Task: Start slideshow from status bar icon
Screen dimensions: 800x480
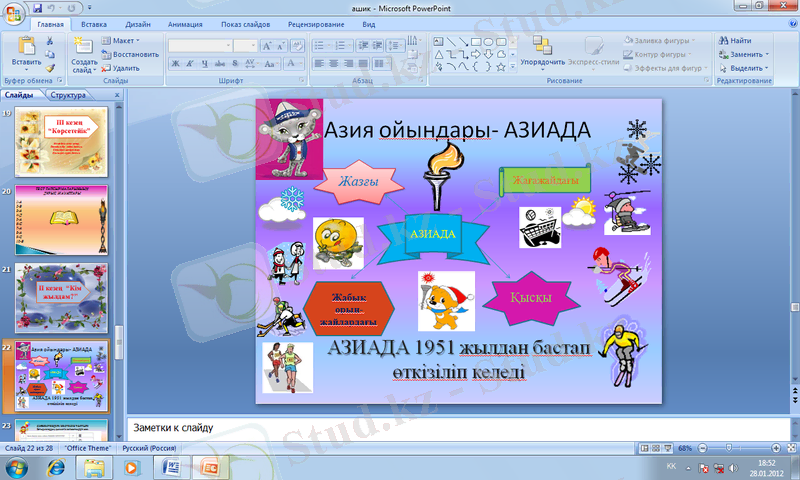Action: 667,448
